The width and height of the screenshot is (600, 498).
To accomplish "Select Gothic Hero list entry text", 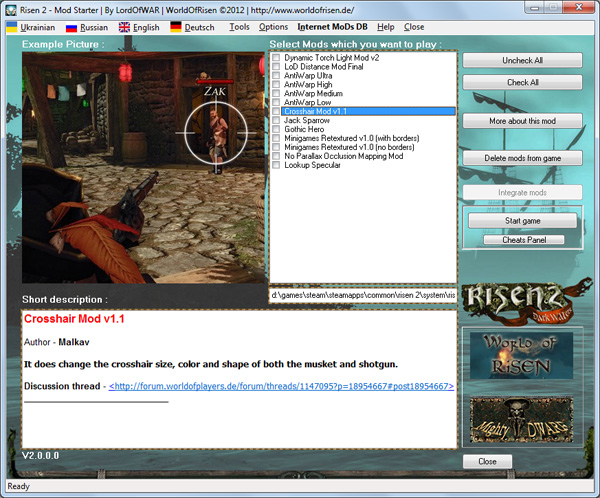I will (x=304, y=129).
